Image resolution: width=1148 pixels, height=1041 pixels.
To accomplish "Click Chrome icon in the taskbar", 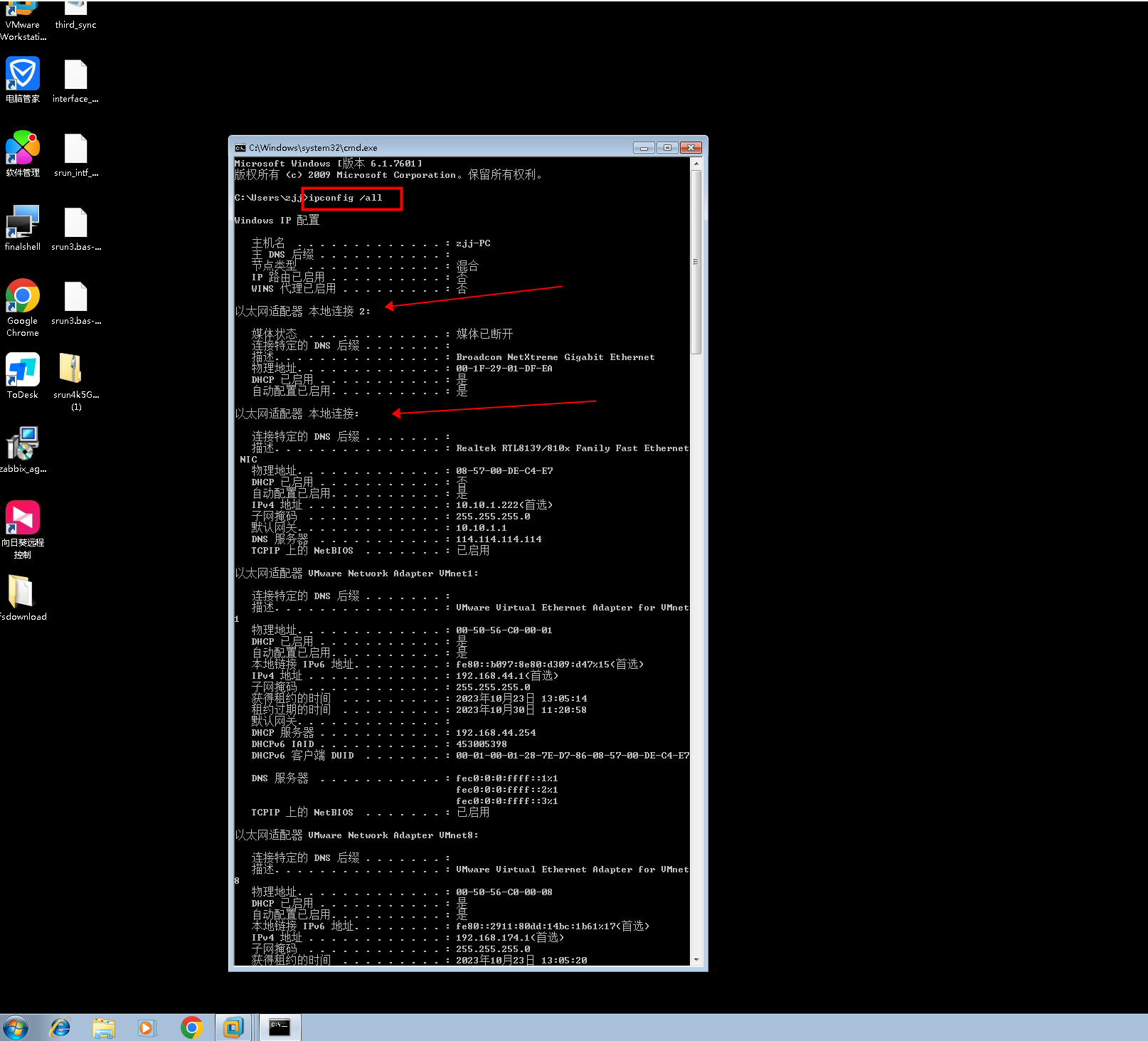I will coord(191,1027).
